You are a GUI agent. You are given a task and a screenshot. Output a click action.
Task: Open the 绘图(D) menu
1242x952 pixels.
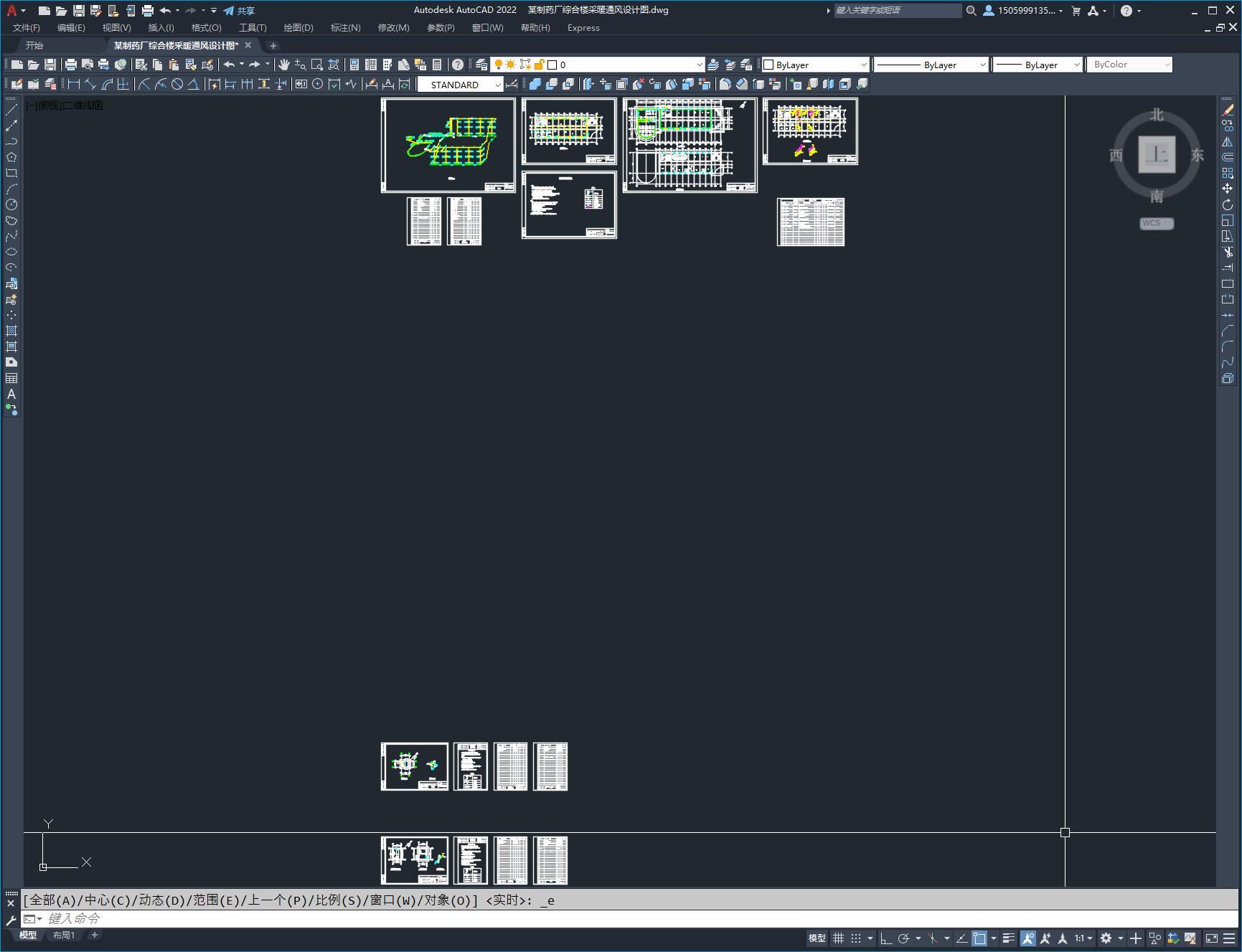pyautogui.click(x=298, y=28)
